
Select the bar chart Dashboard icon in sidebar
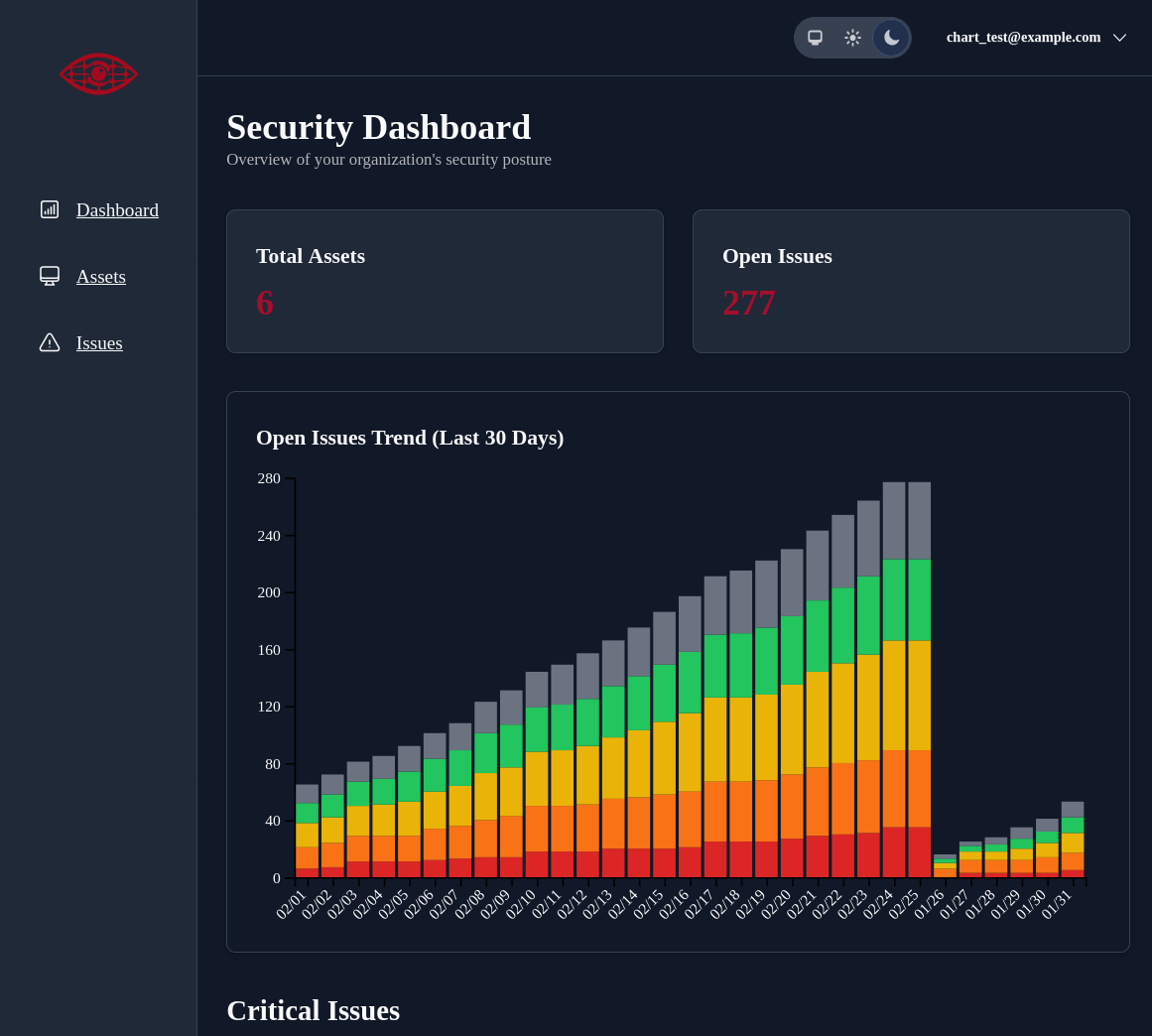[50, 209]
